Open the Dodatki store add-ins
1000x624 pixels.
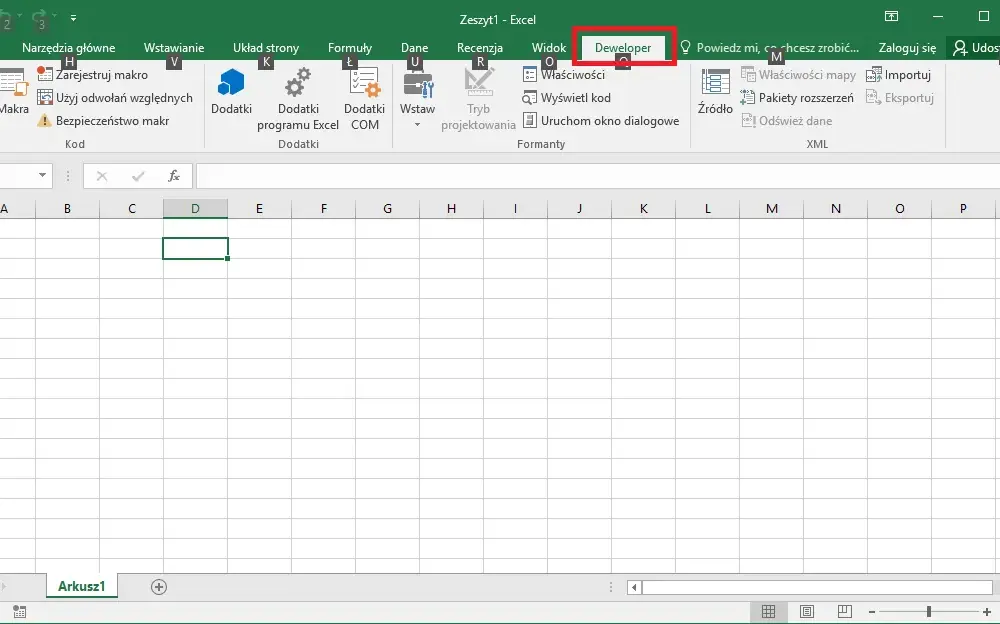click(232, 93)
